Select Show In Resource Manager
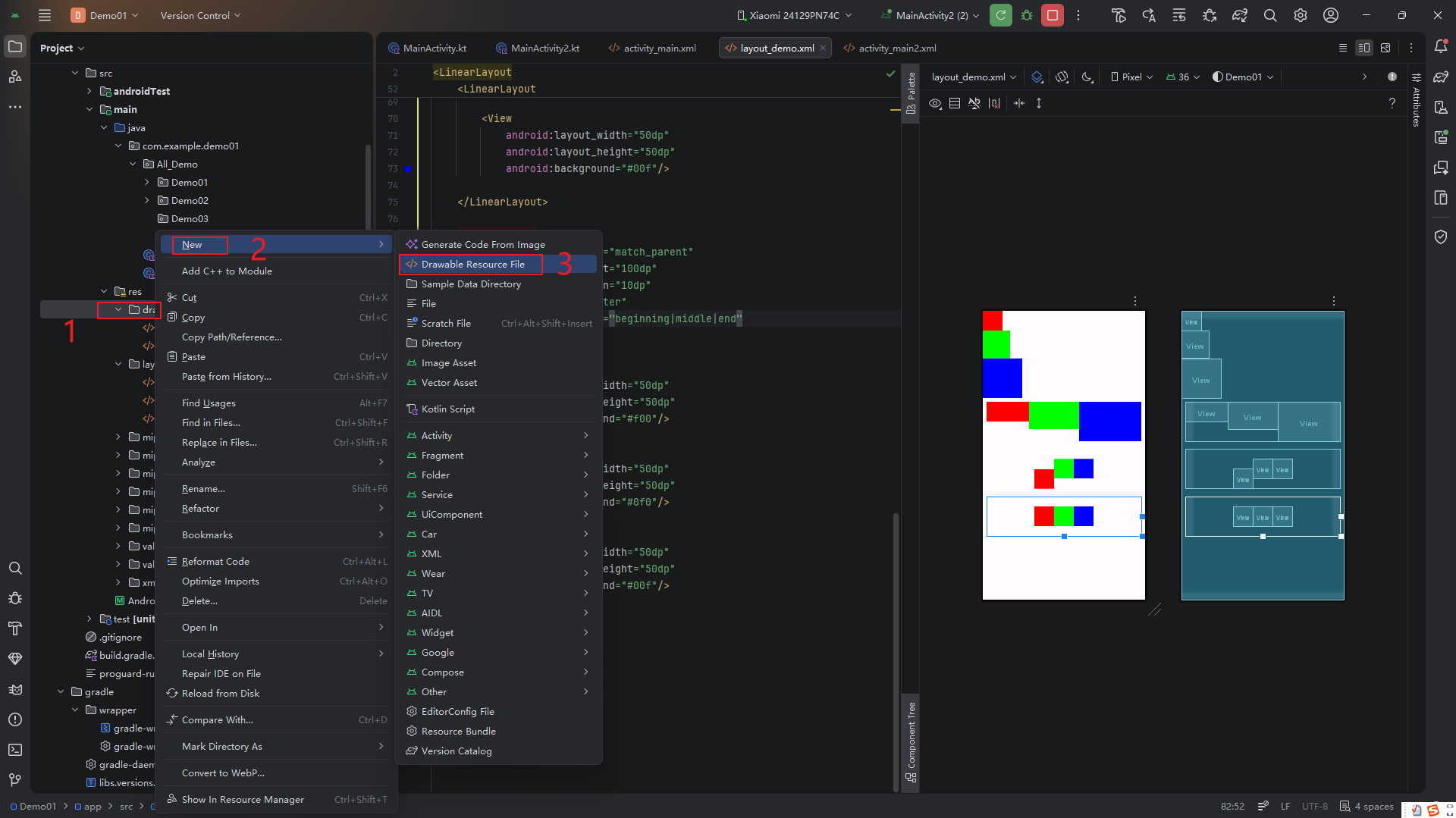This screenshot has width=1456, height=818. pyautogui.click(x=277, y=799)
